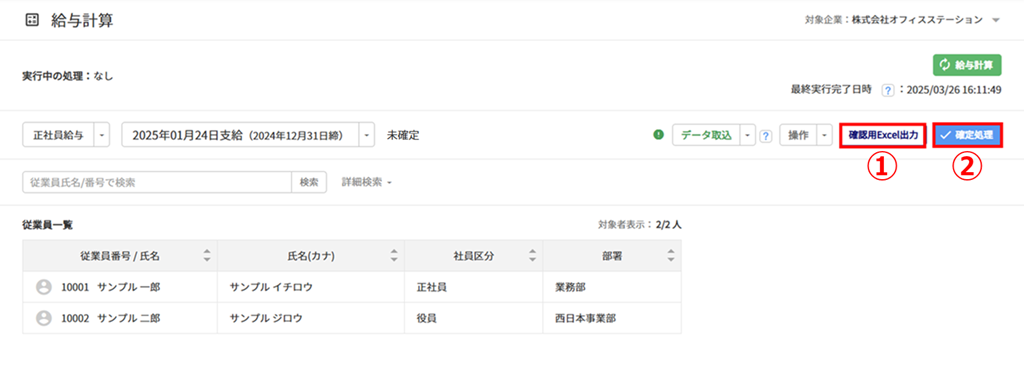
Task: Expand the 正社員給与 dropdown arrow
Action: pyautogui.click(x=102, y=136)
